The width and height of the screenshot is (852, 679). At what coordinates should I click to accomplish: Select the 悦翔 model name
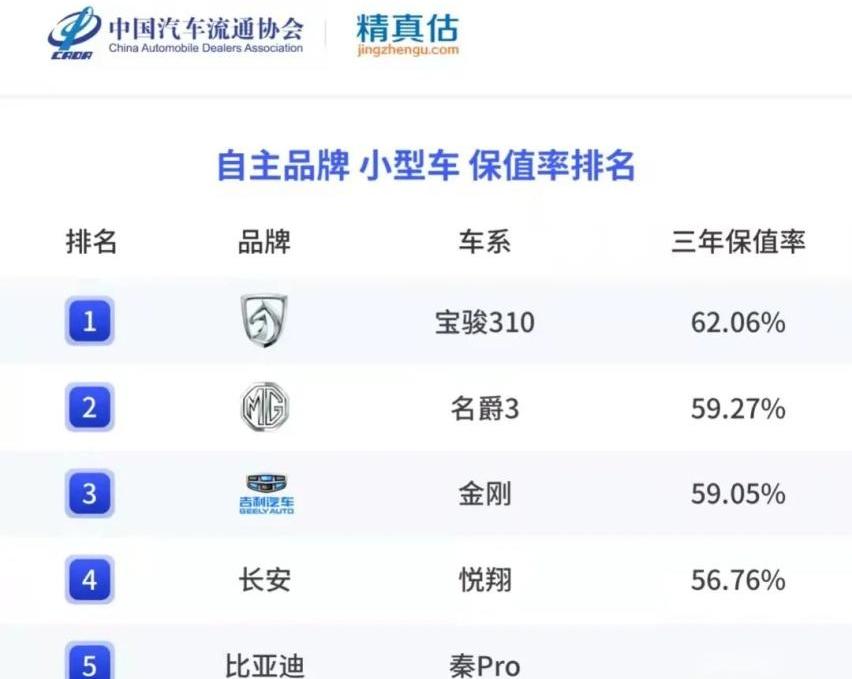click(x=485, y=580)
